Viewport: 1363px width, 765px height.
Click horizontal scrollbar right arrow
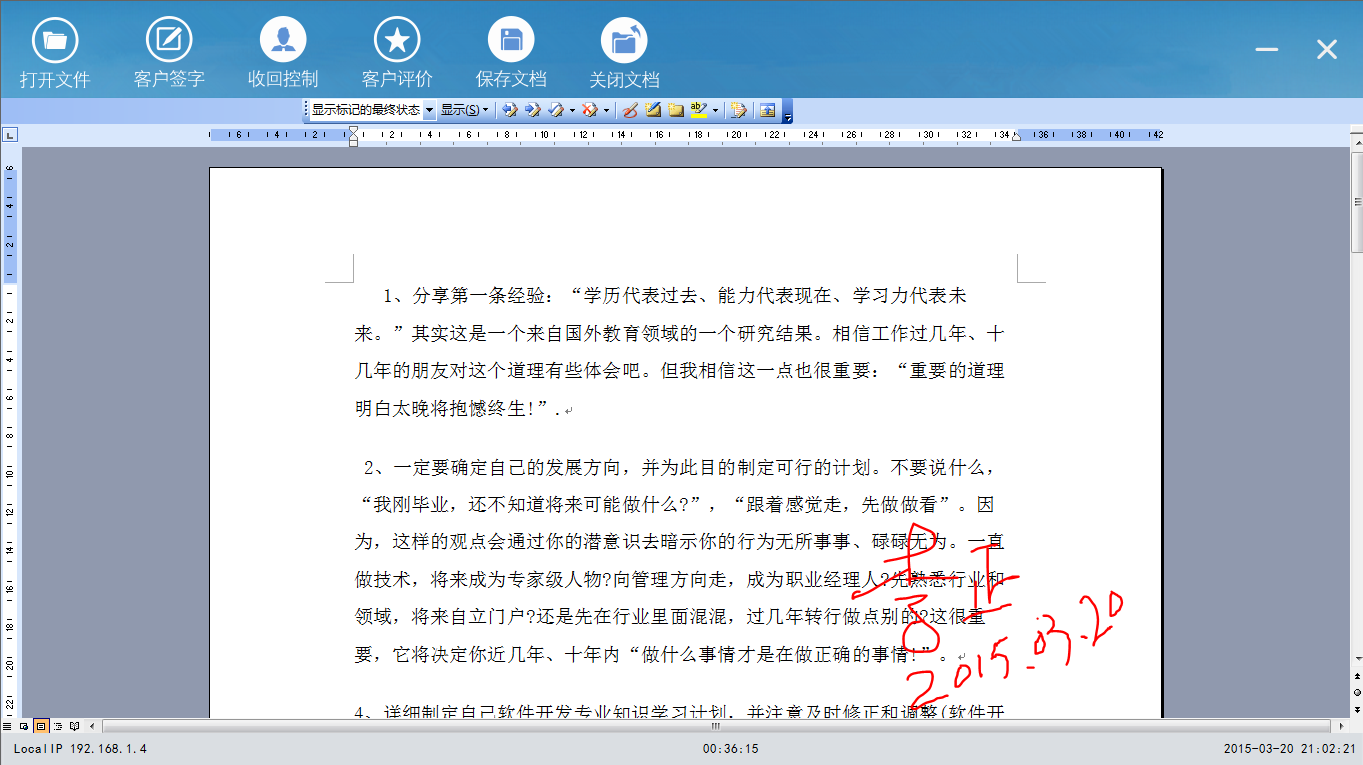pos(1342,726)
